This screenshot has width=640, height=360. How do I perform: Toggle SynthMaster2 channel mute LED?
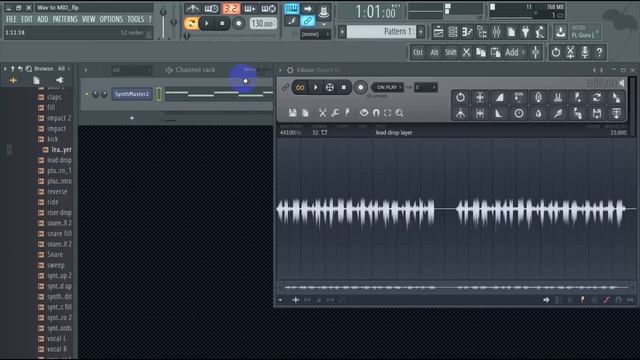(87, 94)
